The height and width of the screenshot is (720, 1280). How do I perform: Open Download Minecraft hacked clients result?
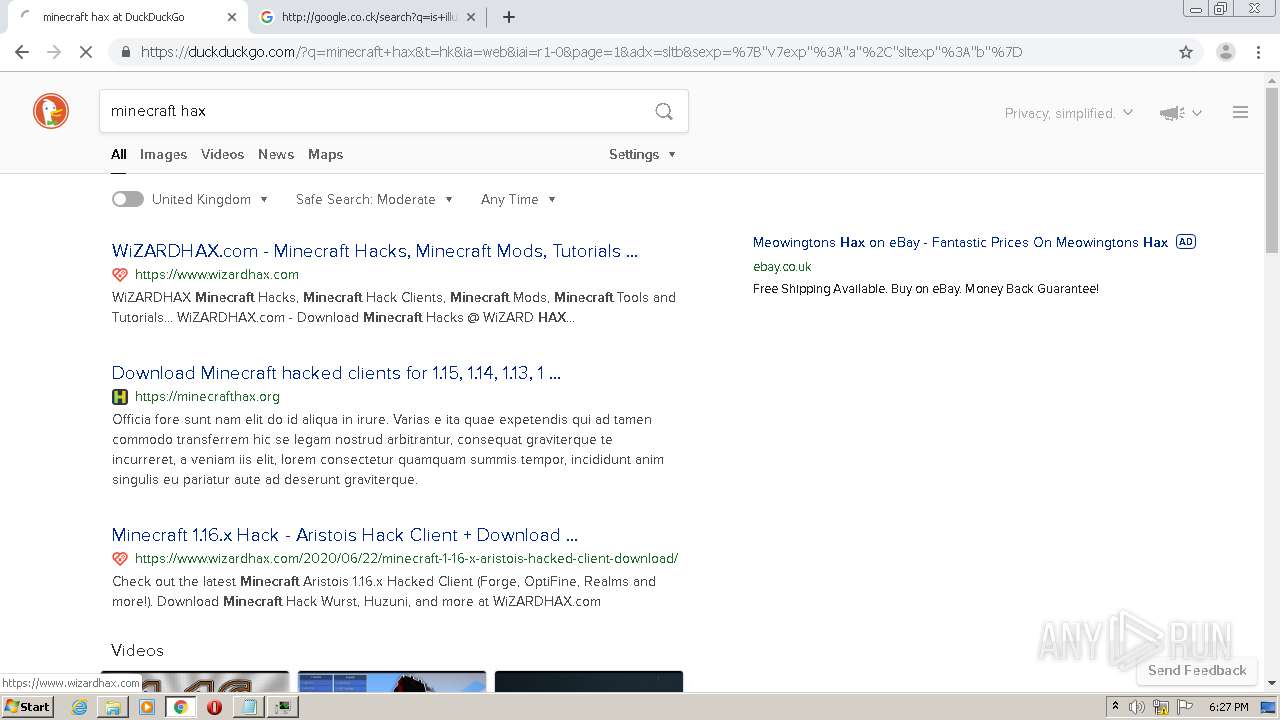click(x=336, y=373)
